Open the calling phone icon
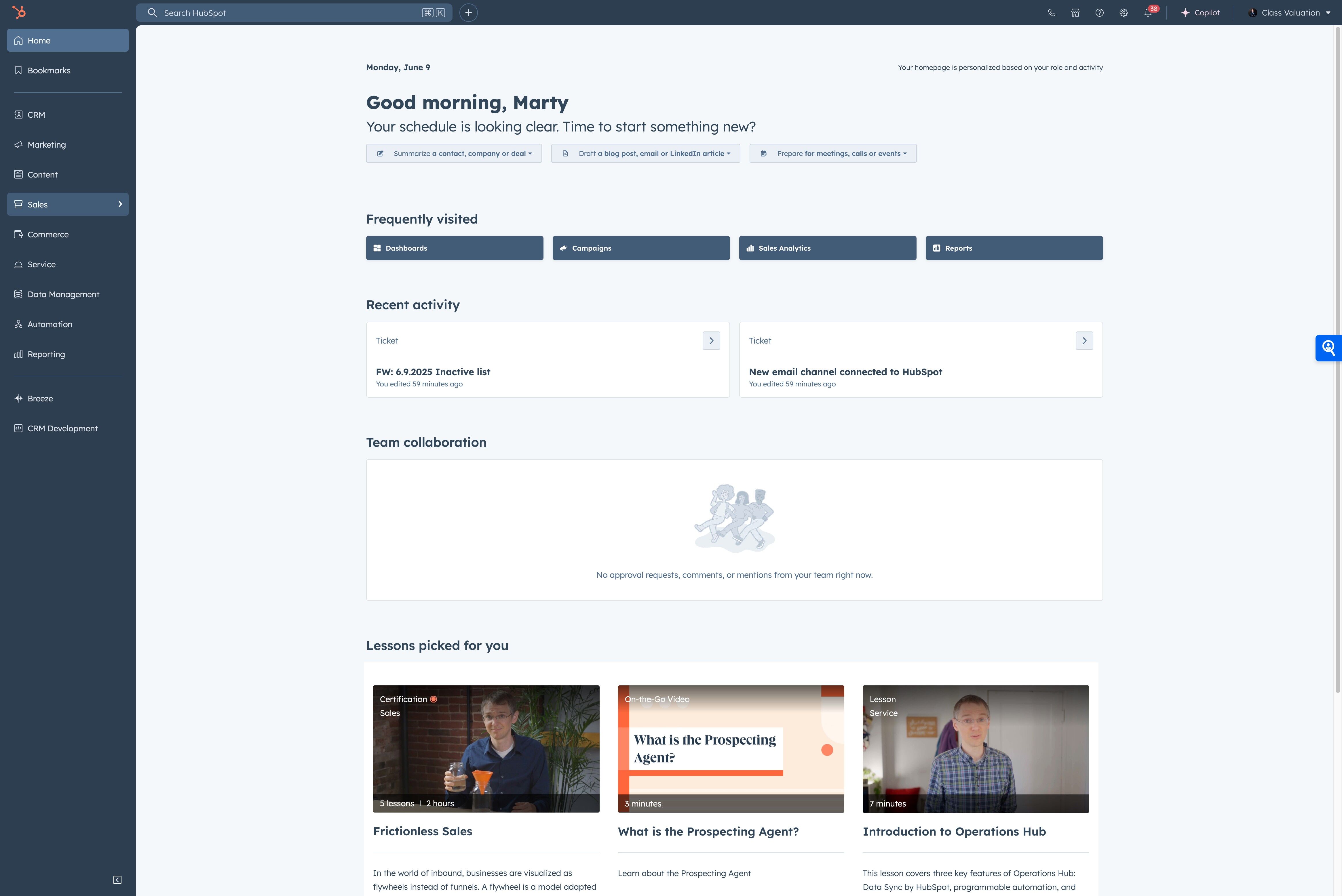The image size is (1342, 896). [1051, 13]
